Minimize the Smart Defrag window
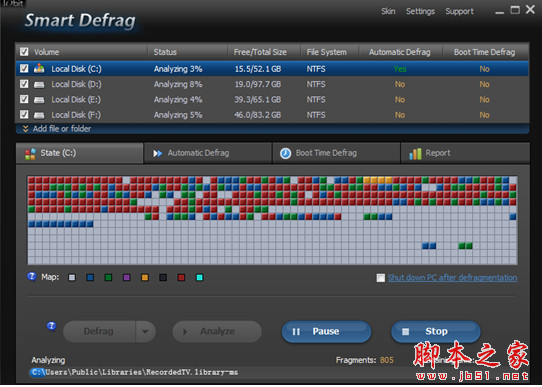Screen dimensions: 542x387 pyautogui.click(x=499, y=12)
